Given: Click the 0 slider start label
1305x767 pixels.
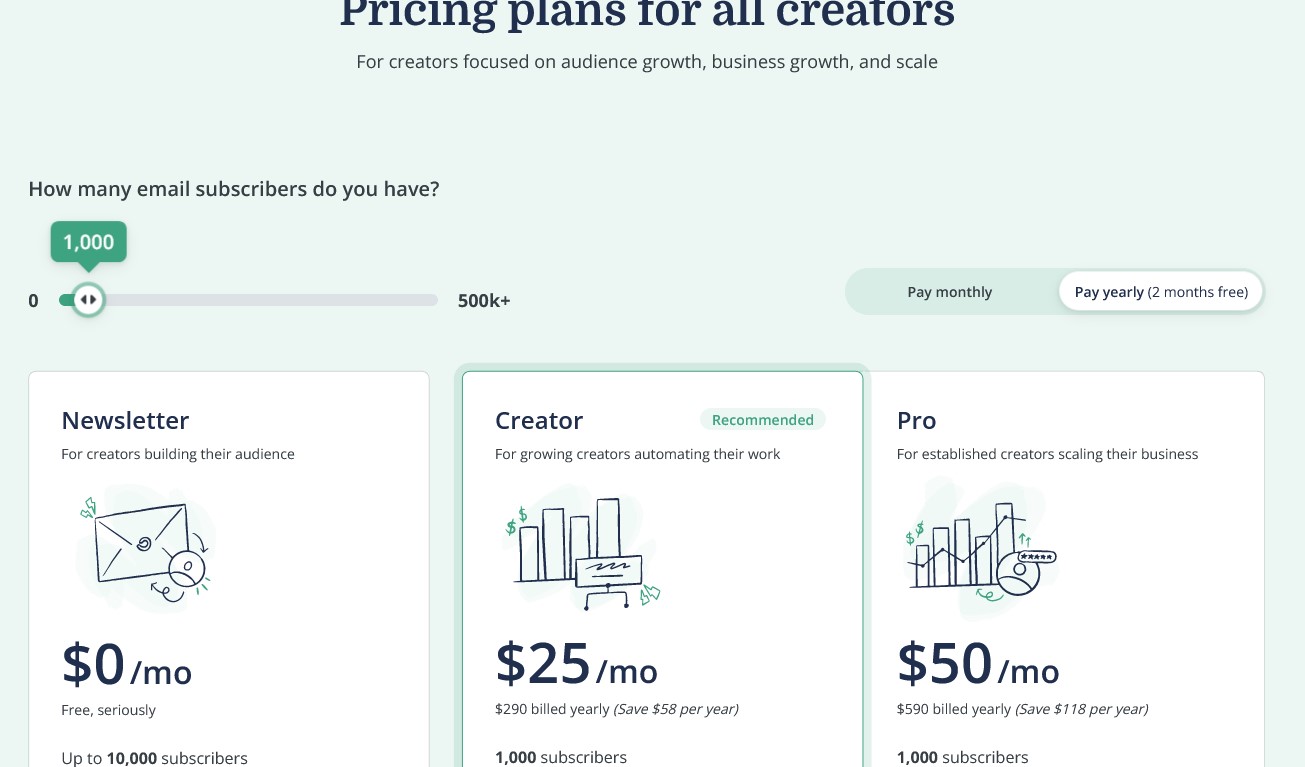Looking at the screenshot, I should [x=33, y=301].
